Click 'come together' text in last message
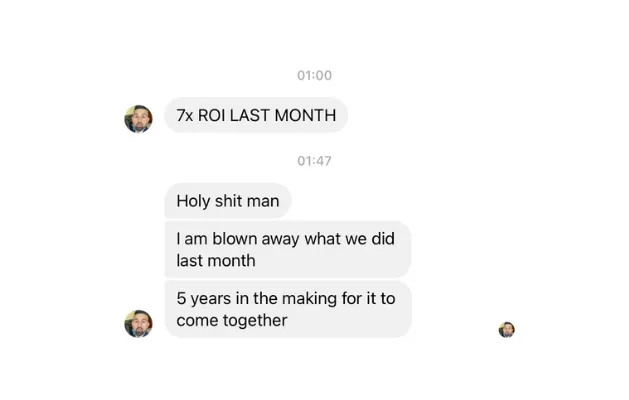This screenshot has height=400, width=629. click(232, 321)
